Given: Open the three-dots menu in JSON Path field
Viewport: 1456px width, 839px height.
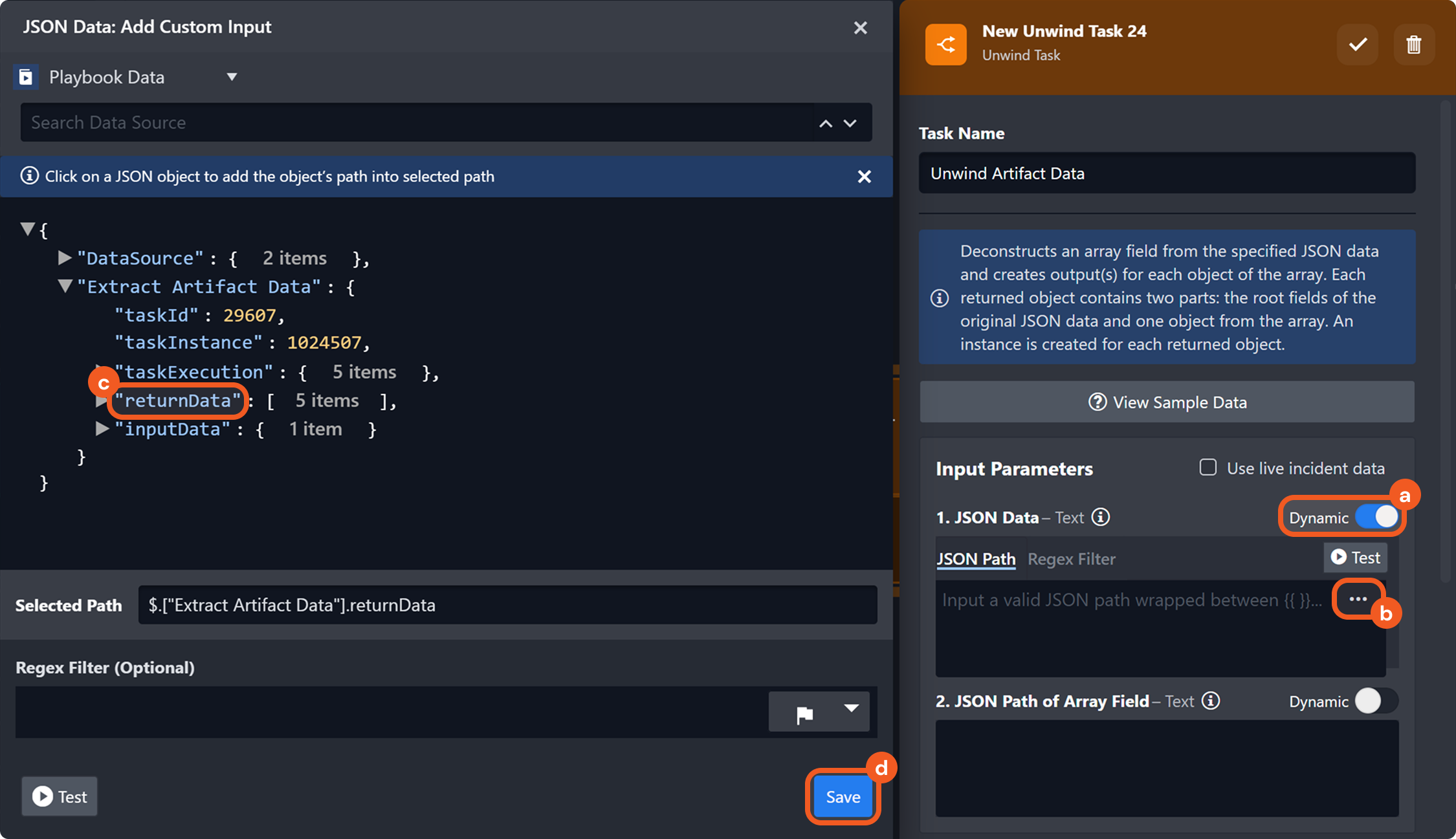Looking at the screenshot, I should click(x=1358, y=599).
